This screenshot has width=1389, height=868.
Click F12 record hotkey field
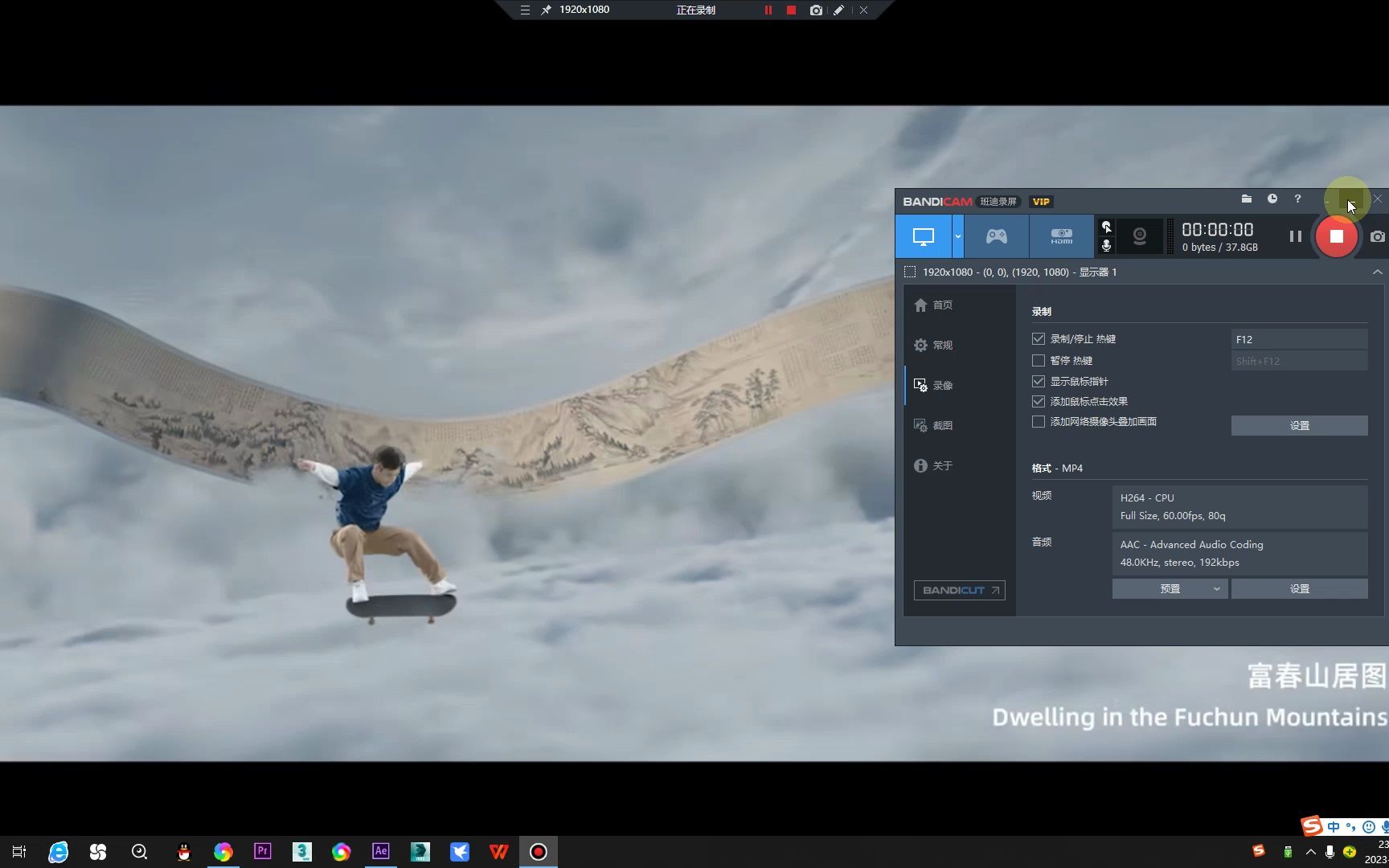pos(1299,339)
